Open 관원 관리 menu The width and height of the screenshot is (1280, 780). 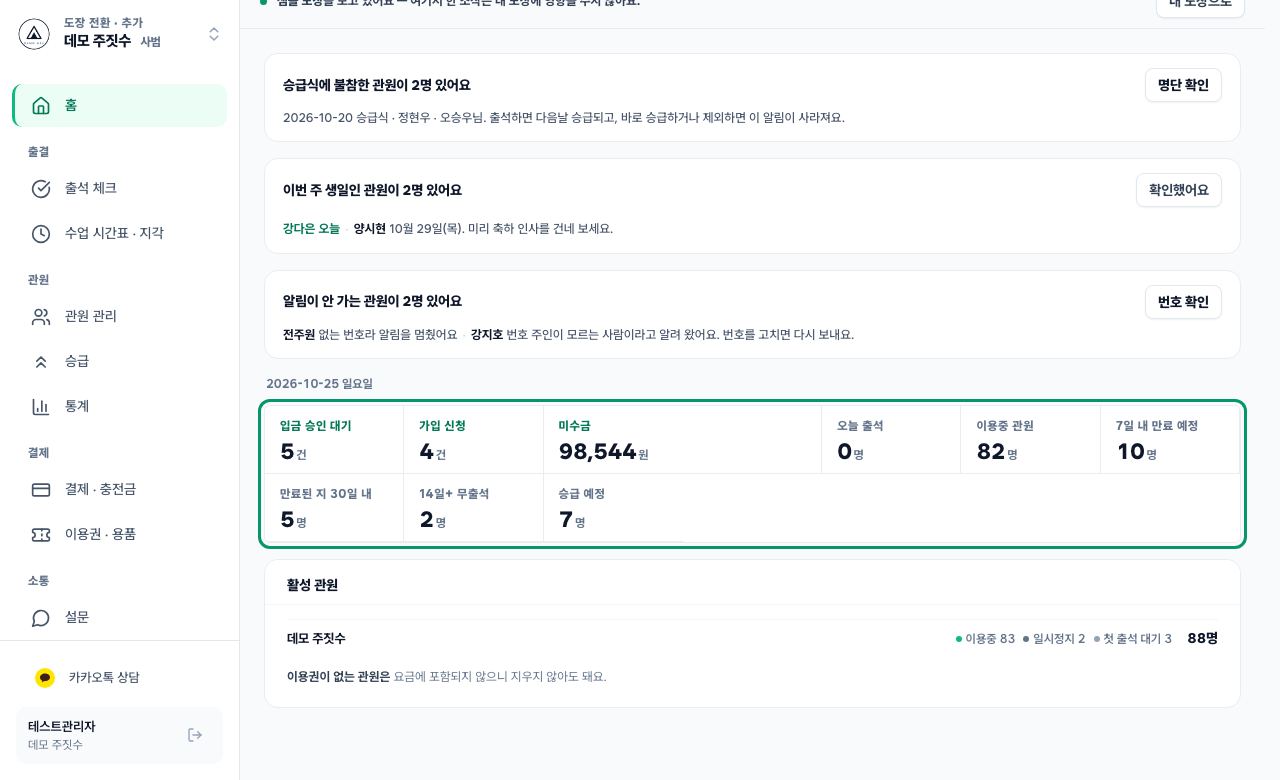[120, 316]
